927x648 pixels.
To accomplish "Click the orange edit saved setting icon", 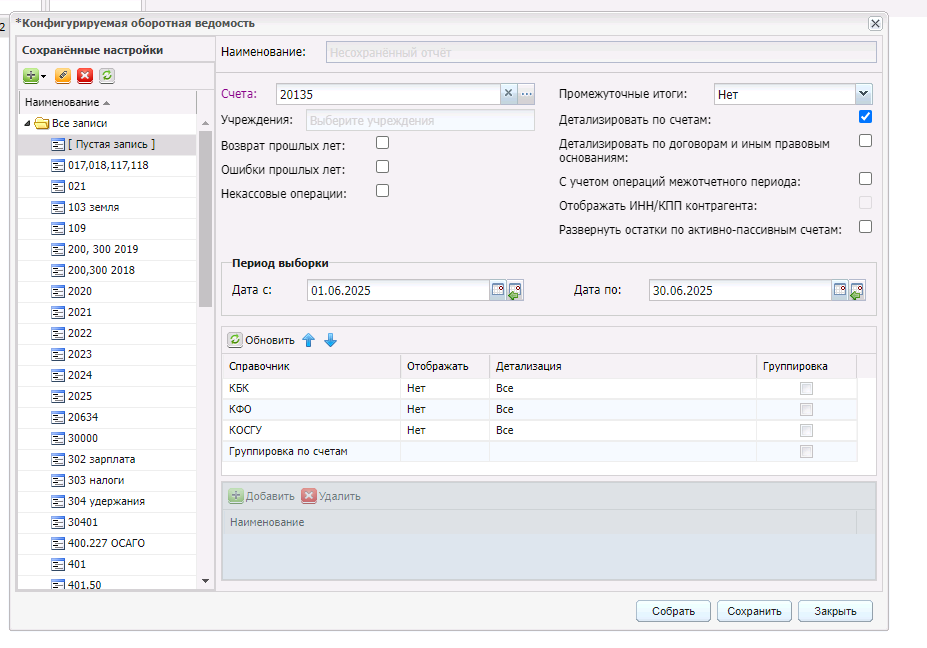I will pyautogui.click(x=63, y=75).
